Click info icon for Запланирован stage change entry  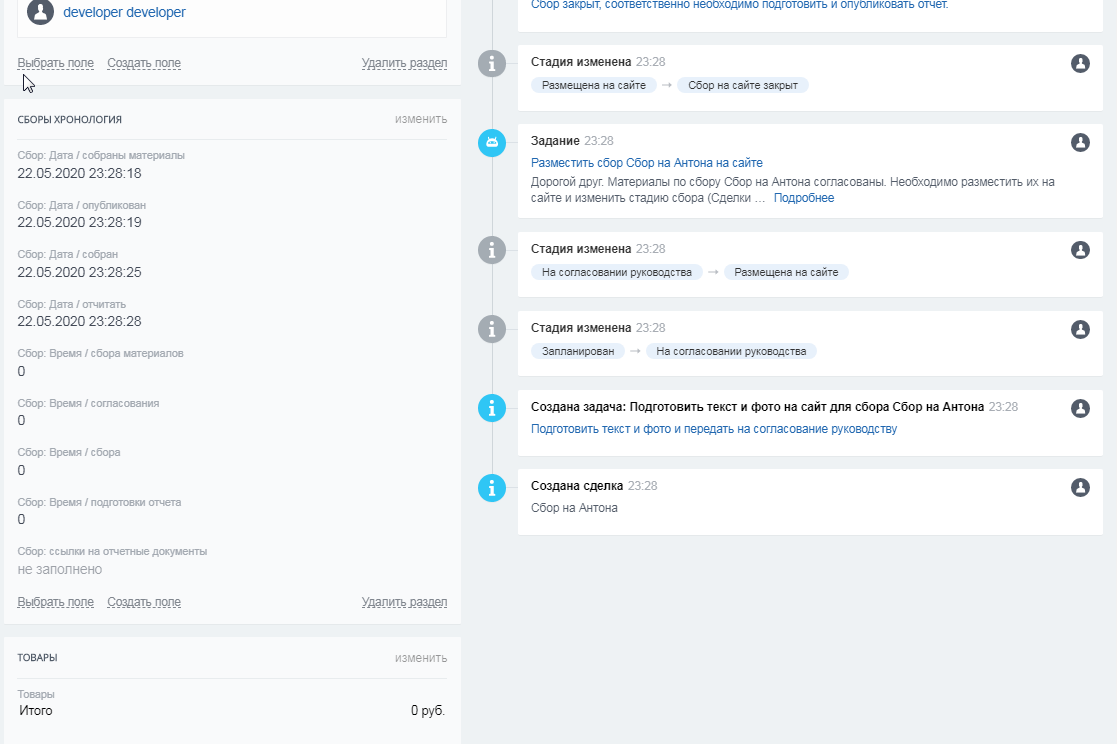(491, 329)
